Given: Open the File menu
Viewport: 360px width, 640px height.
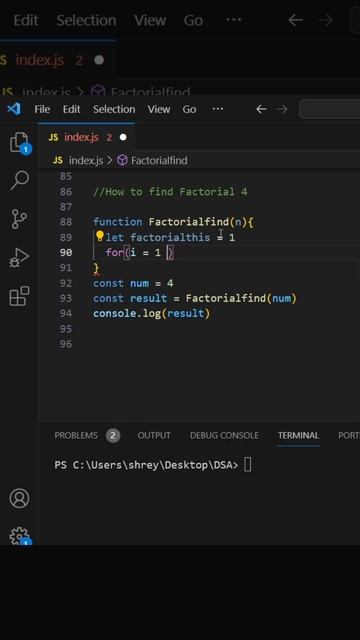Looking at the screenshot, I should coord(42,109).
